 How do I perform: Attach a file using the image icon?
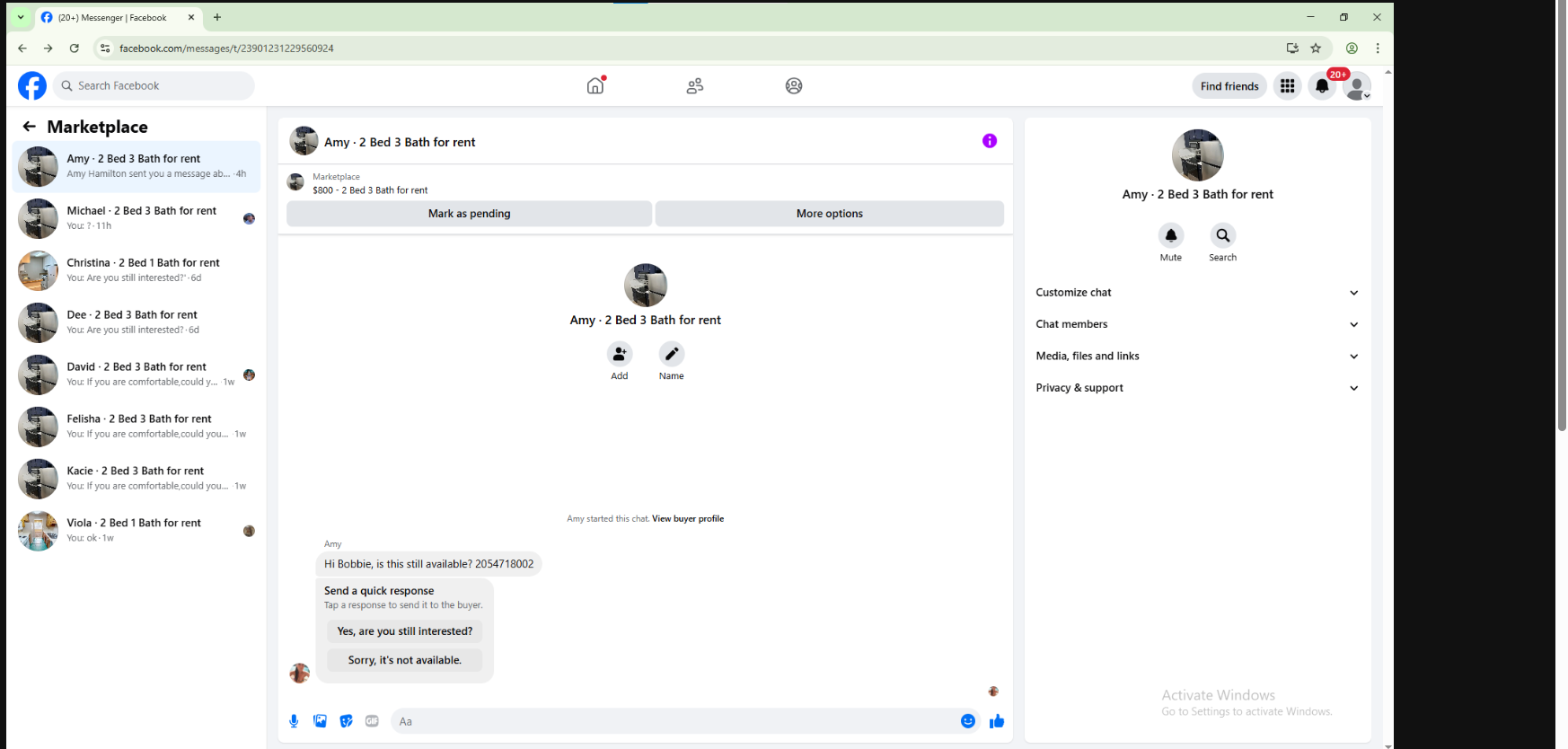point(320,721)
